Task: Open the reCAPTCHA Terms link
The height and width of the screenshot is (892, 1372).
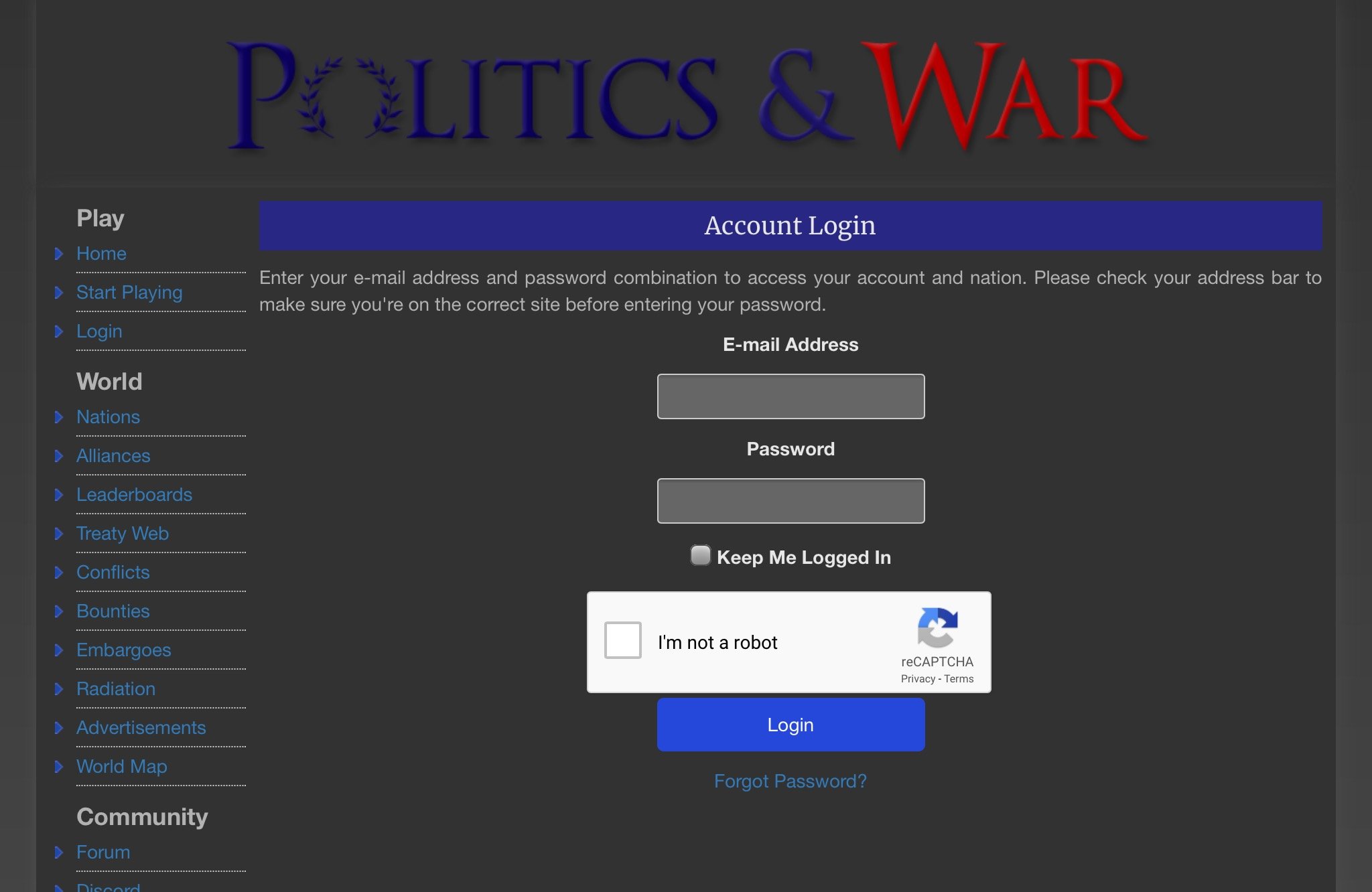Action: (x=959, y=679)
